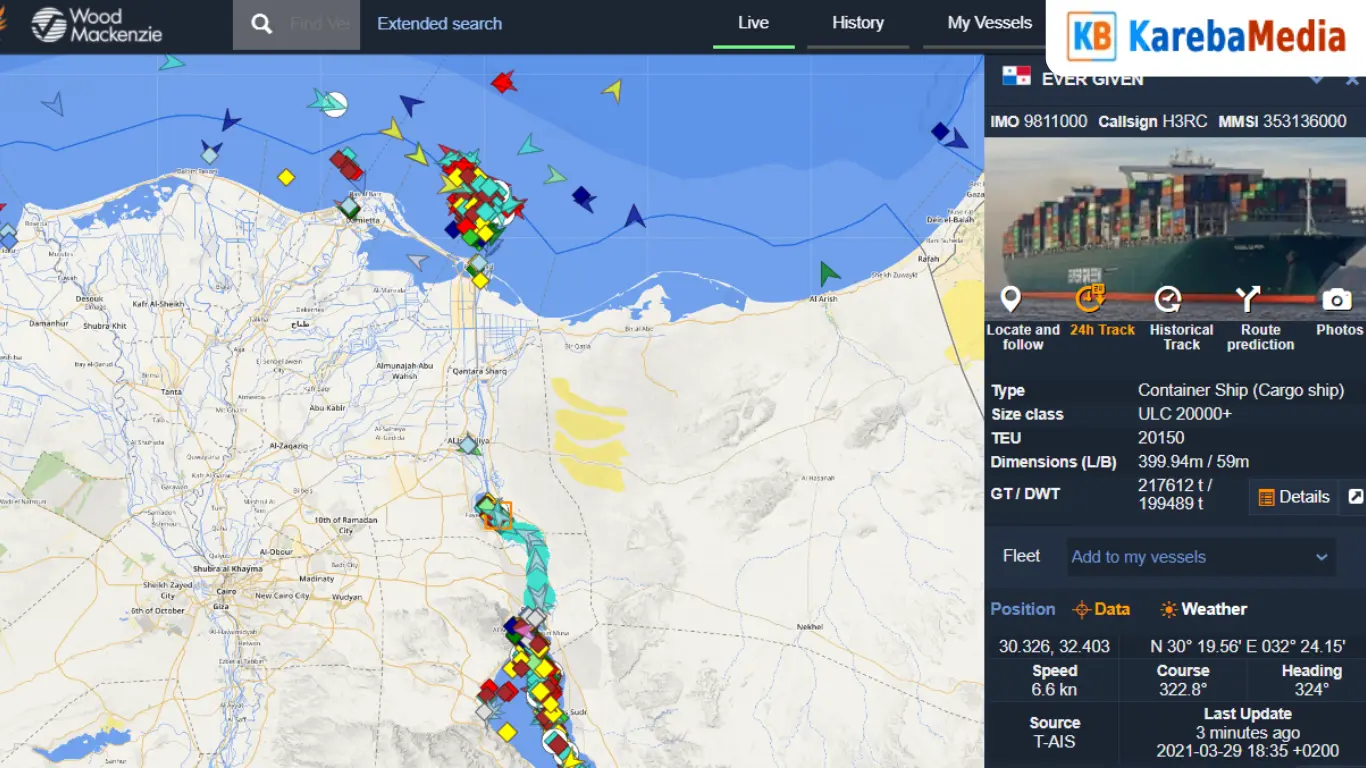
Task: Click the yellow diamond vessel near Gamasa coast
Action: [286, 177]
